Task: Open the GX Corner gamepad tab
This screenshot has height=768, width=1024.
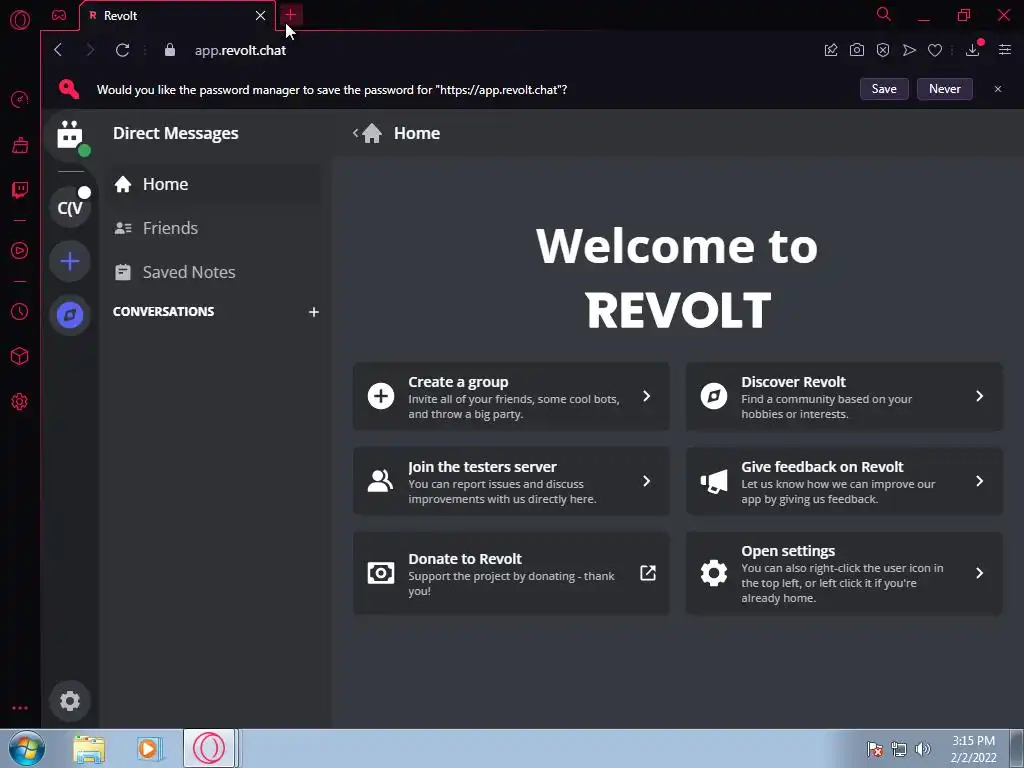Action: pyautogui.click(x=59, y=15)
